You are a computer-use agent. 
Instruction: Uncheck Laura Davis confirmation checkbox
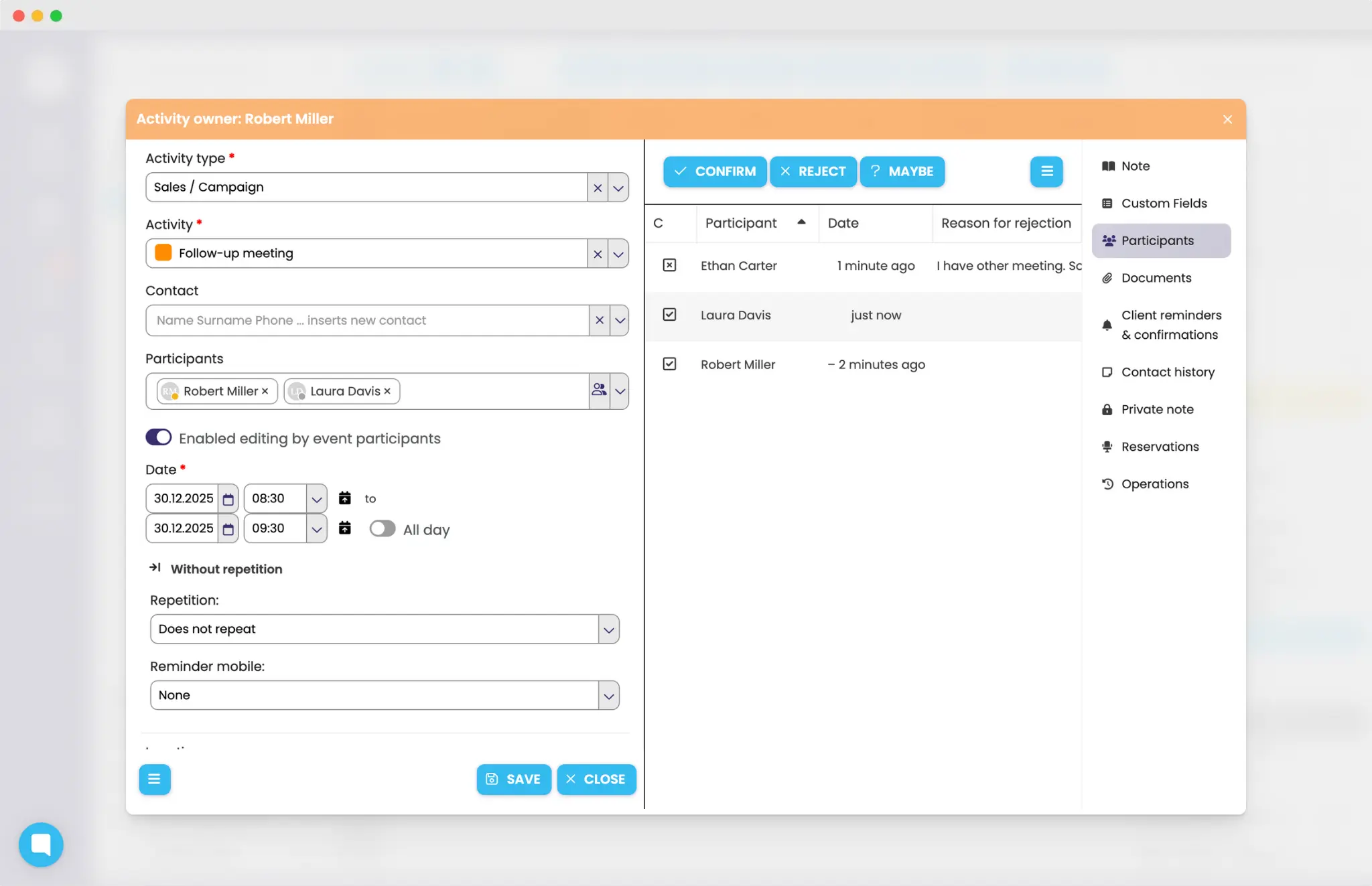point(670,314)
